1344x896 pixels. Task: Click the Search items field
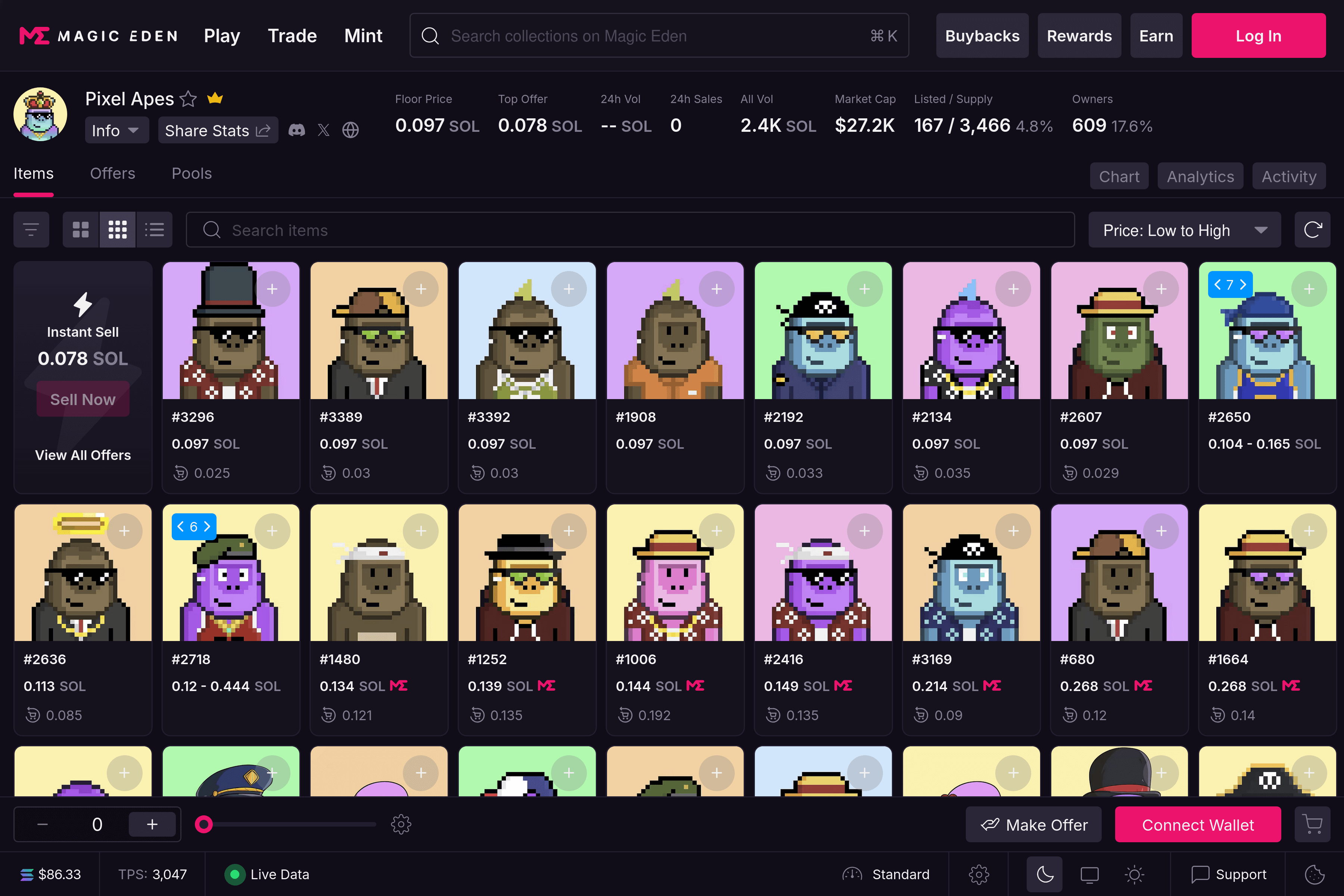coord(400,229)
